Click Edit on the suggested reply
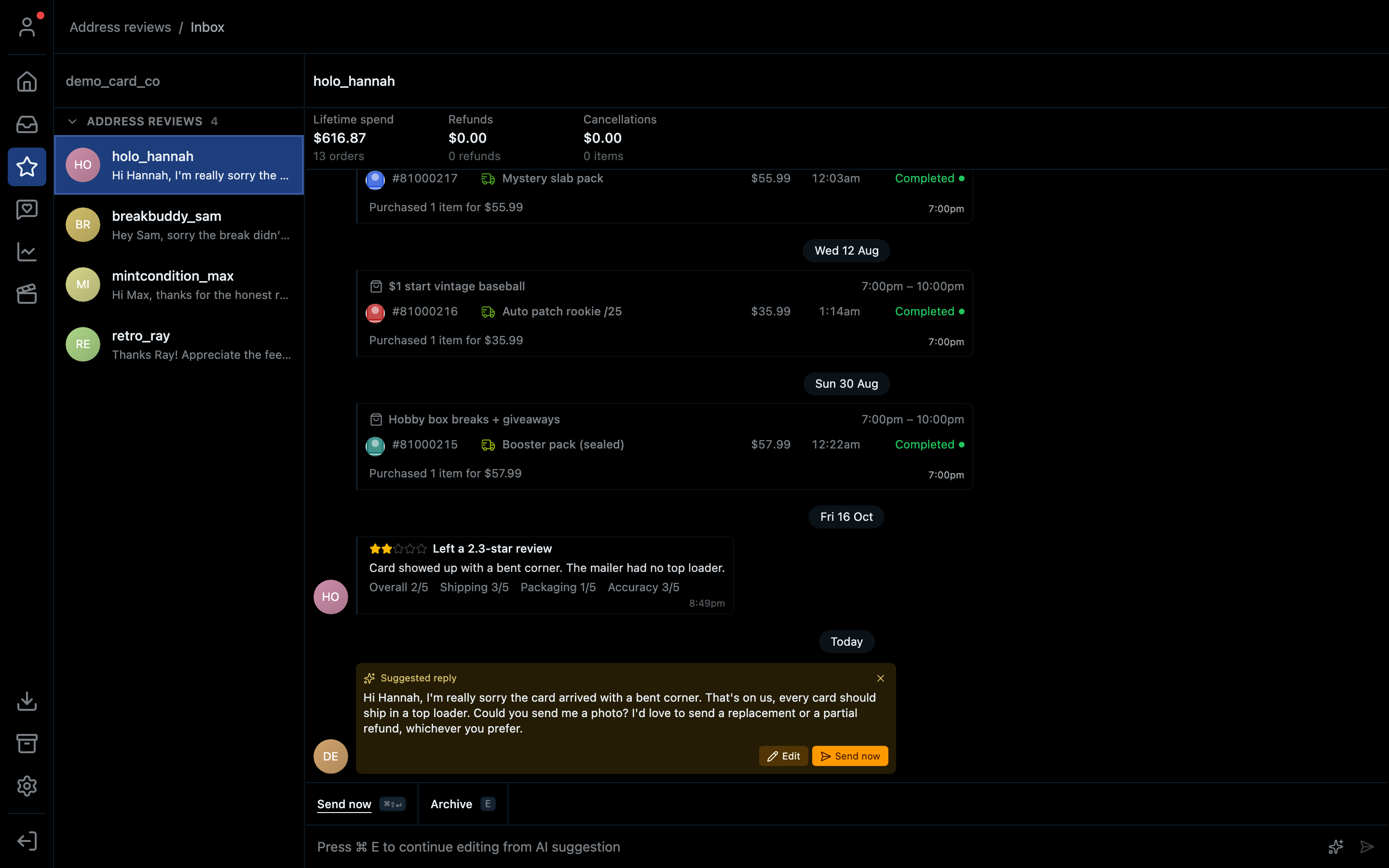1389x868 pixels. click(783, 756)
